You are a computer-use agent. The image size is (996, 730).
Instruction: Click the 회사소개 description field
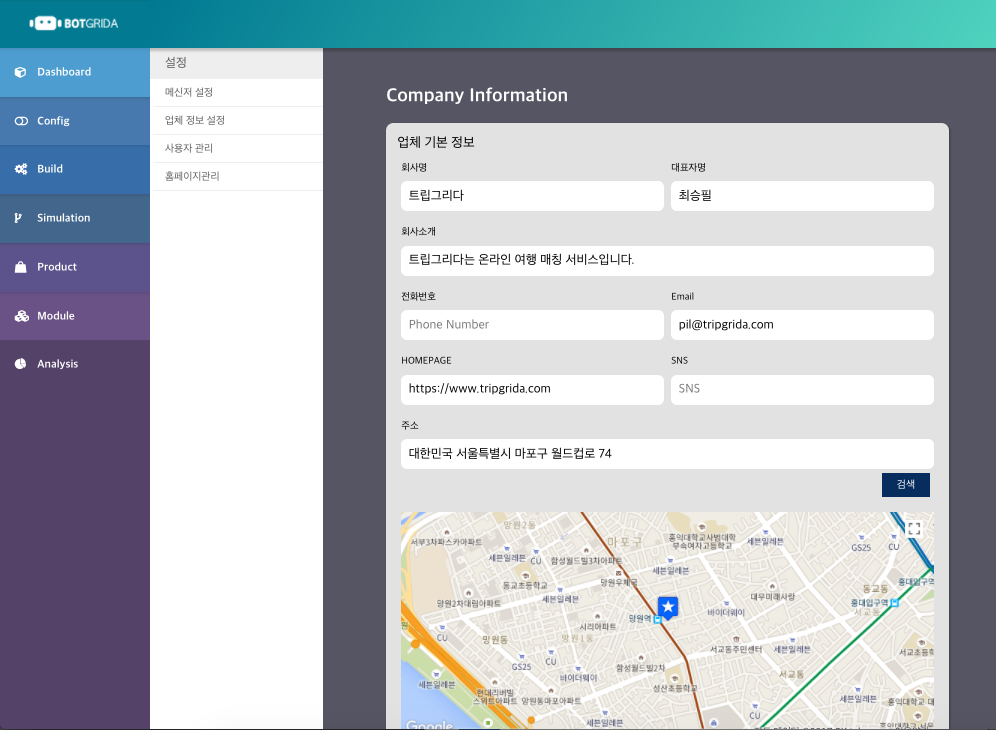667,260
